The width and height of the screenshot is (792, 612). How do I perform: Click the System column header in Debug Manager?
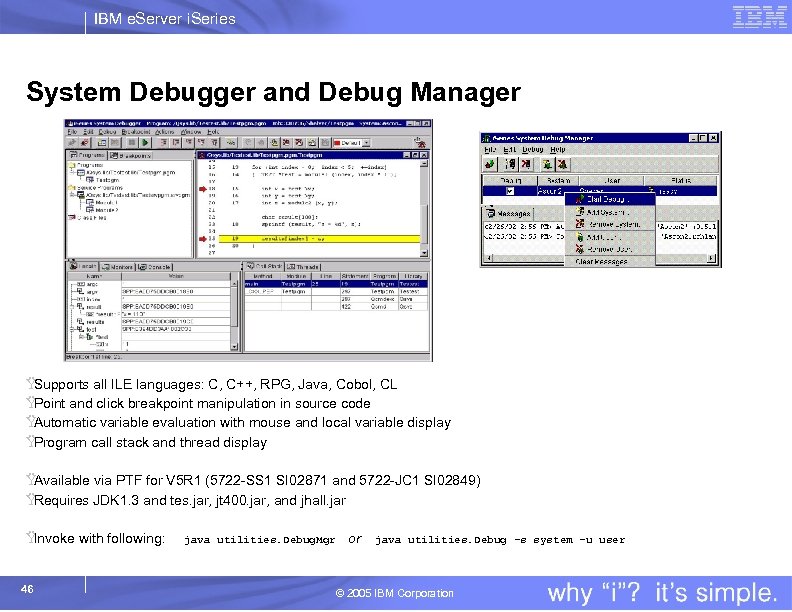(558, 180)
